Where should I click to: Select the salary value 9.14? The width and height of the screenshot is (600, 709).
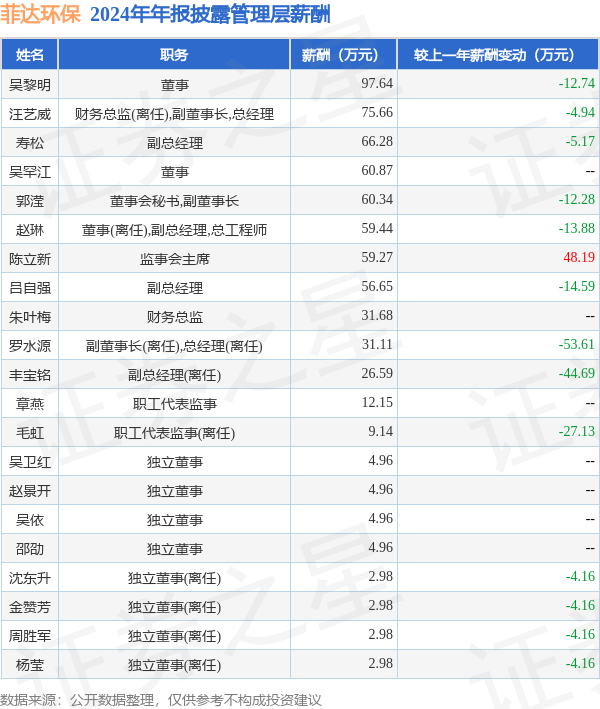pyautogui.click(x=380, y=431)
